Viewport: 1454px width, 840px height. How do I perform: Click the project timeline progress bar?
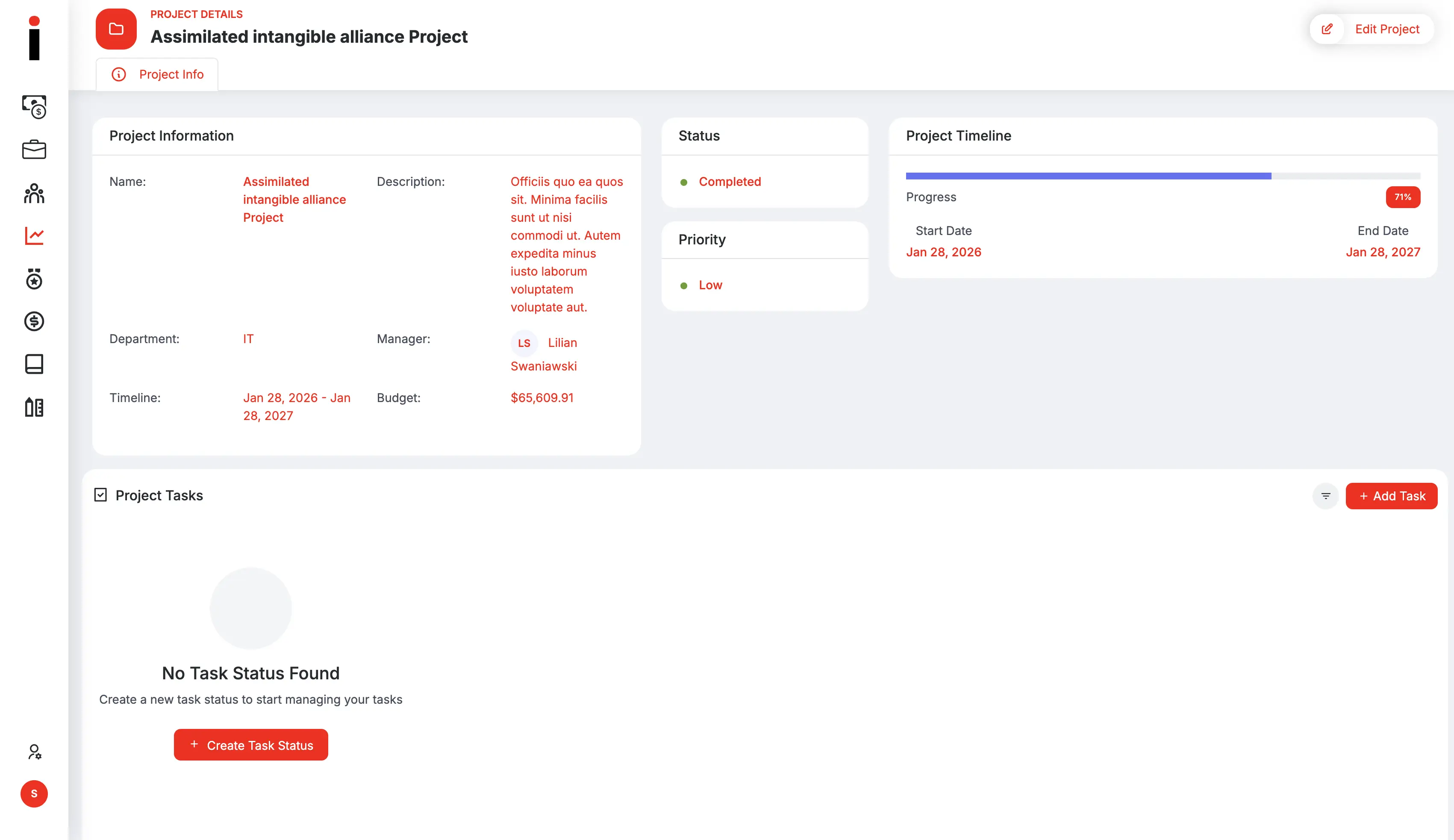click(1163, 176)
